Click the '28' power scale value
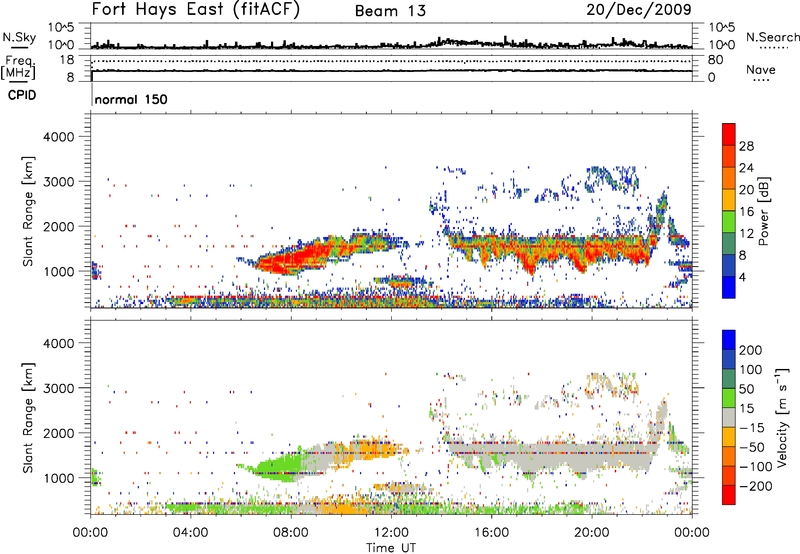This screenshot has height=554, width=800. click(746, 146)
